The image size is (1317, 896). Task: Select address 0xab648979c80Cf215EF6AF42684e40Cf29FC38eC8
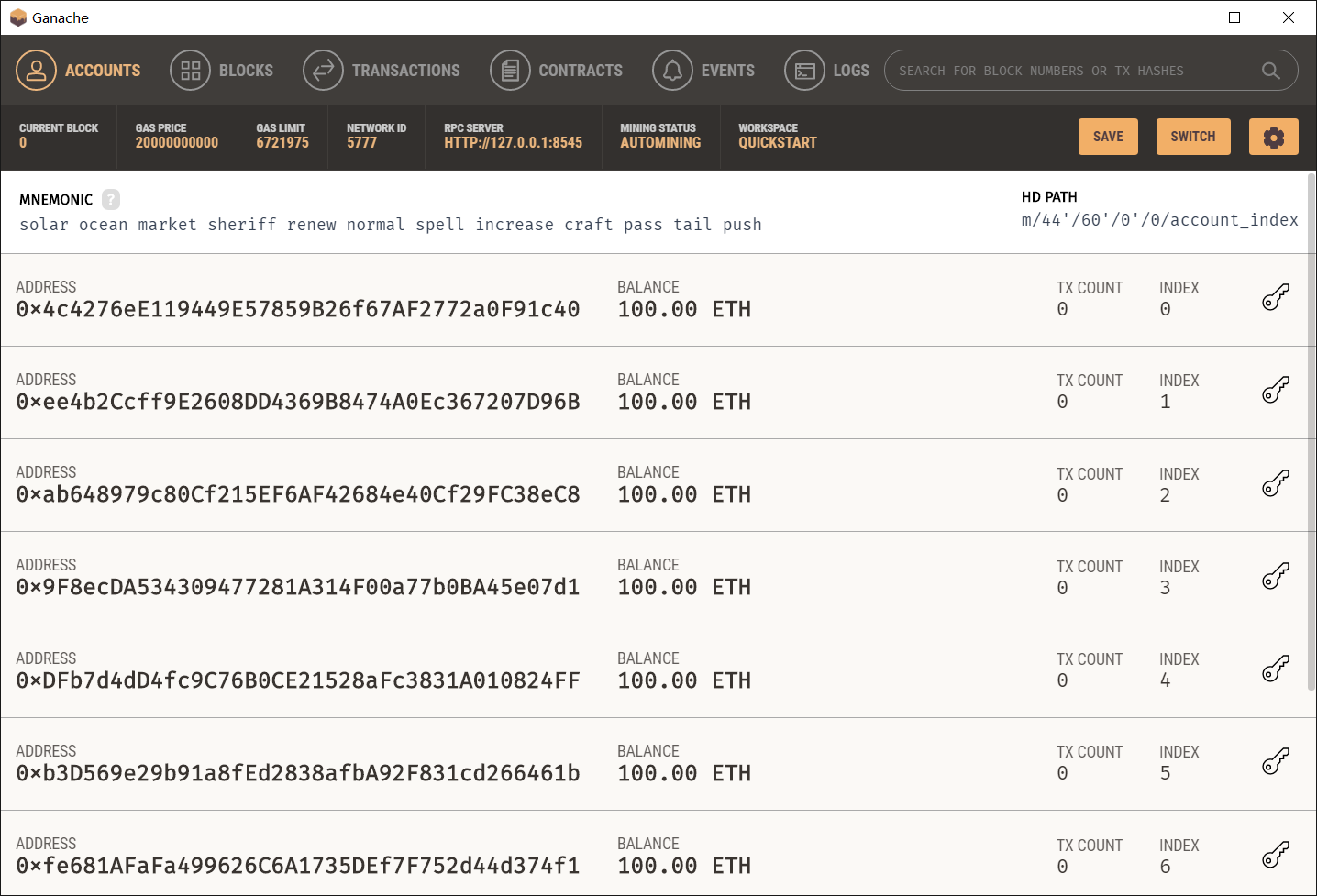[298, 494]
